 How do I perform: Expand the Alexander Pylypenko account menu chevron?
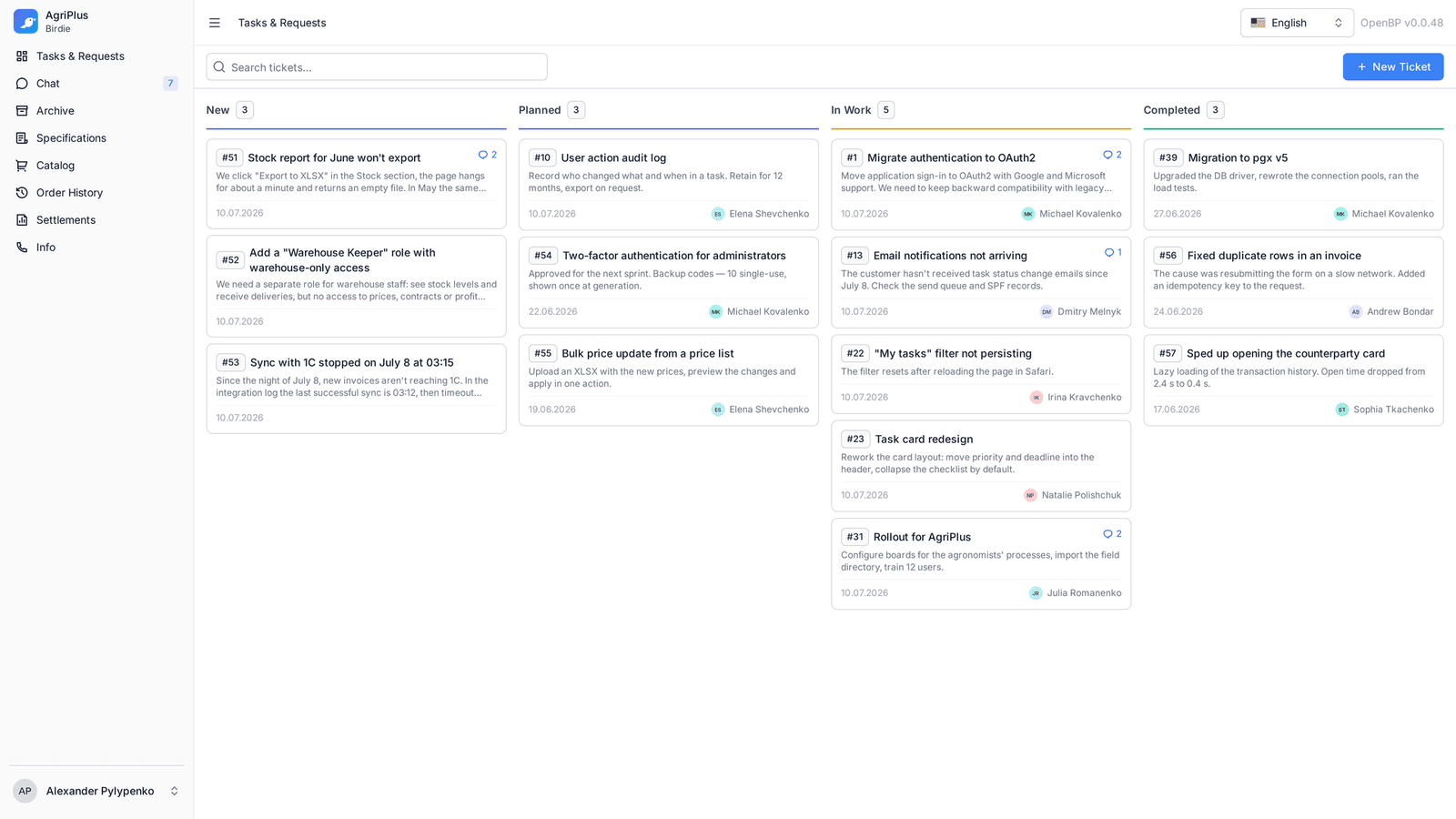pos(174,791)
